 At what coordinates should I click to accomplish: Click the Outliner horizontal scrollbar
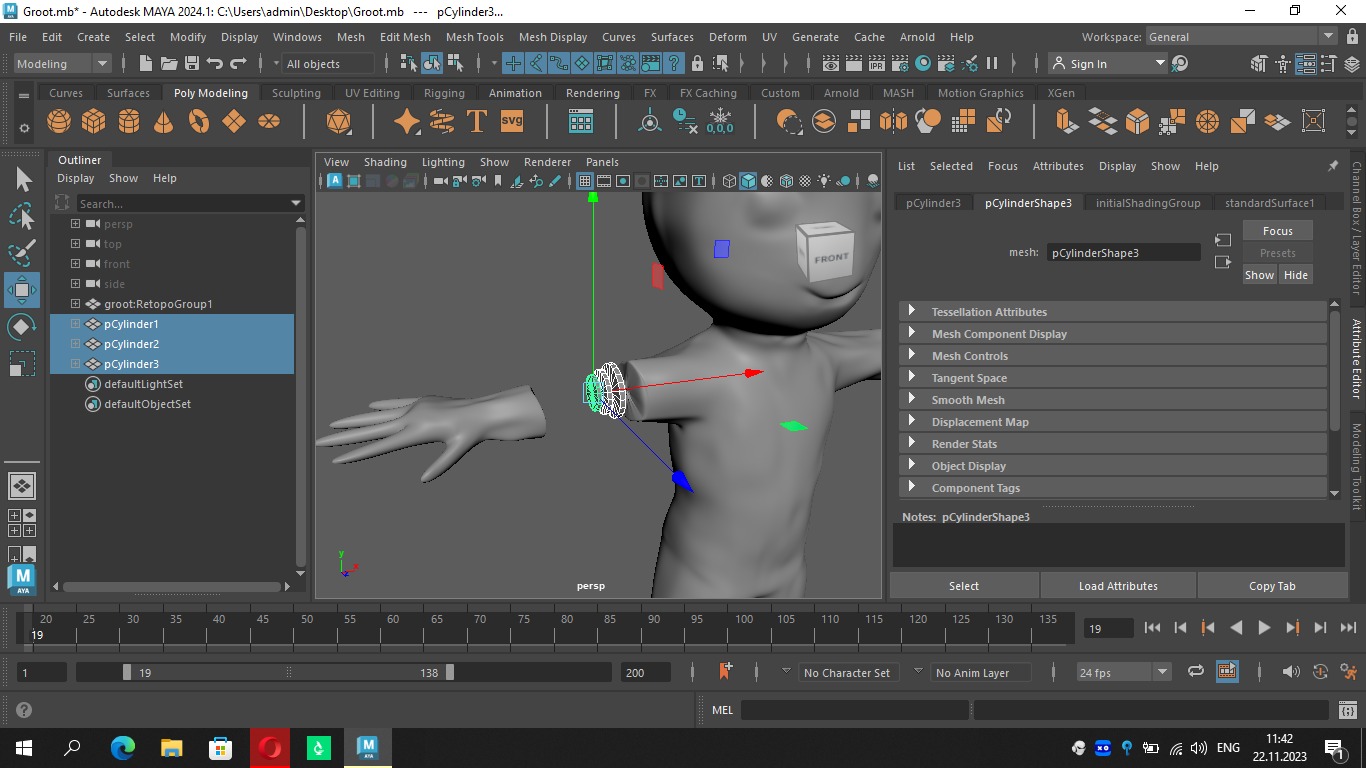point(171,586)
